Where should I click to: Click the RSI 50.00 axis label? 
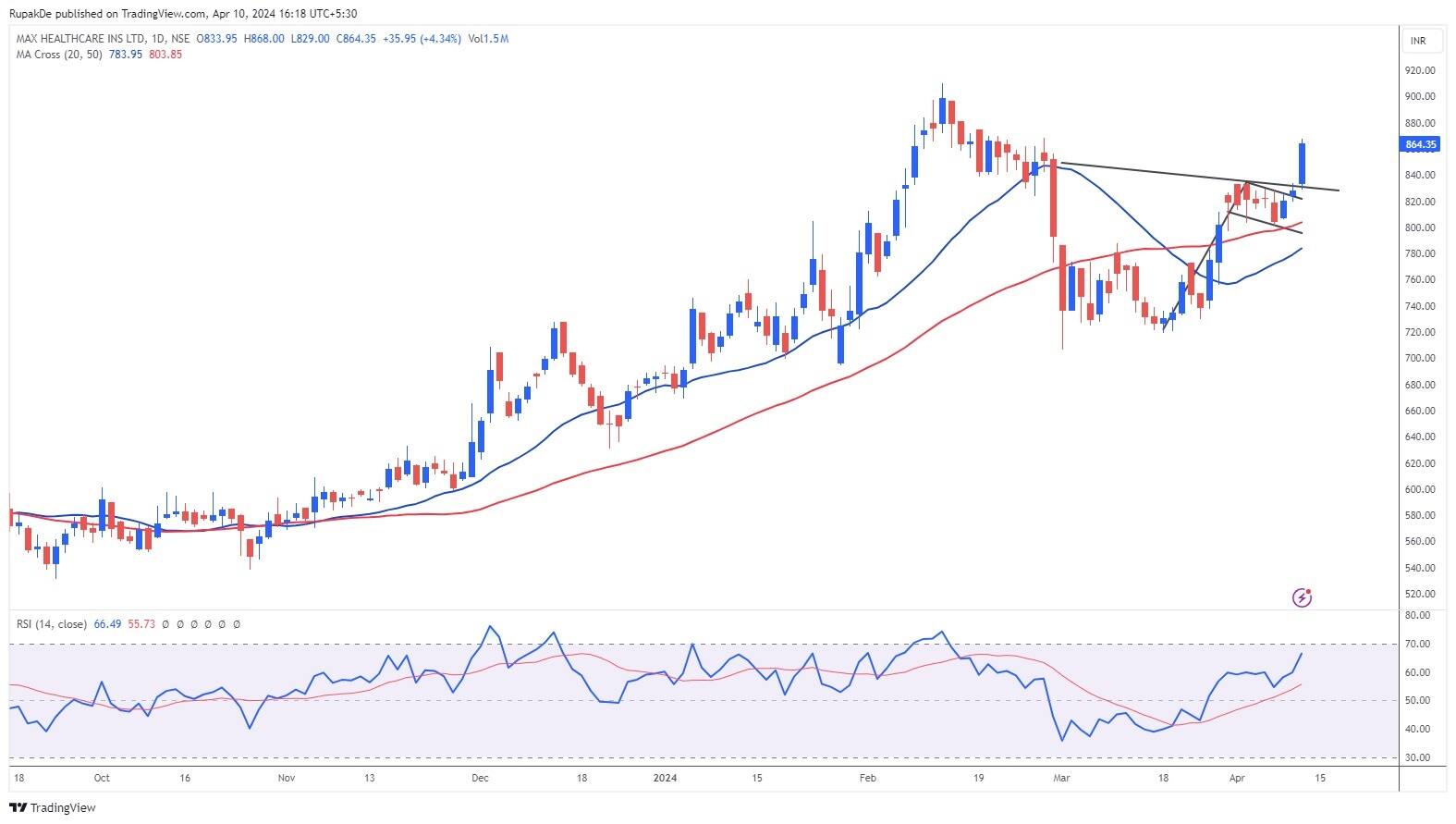pyautogui.click(x=1417, y=701)
